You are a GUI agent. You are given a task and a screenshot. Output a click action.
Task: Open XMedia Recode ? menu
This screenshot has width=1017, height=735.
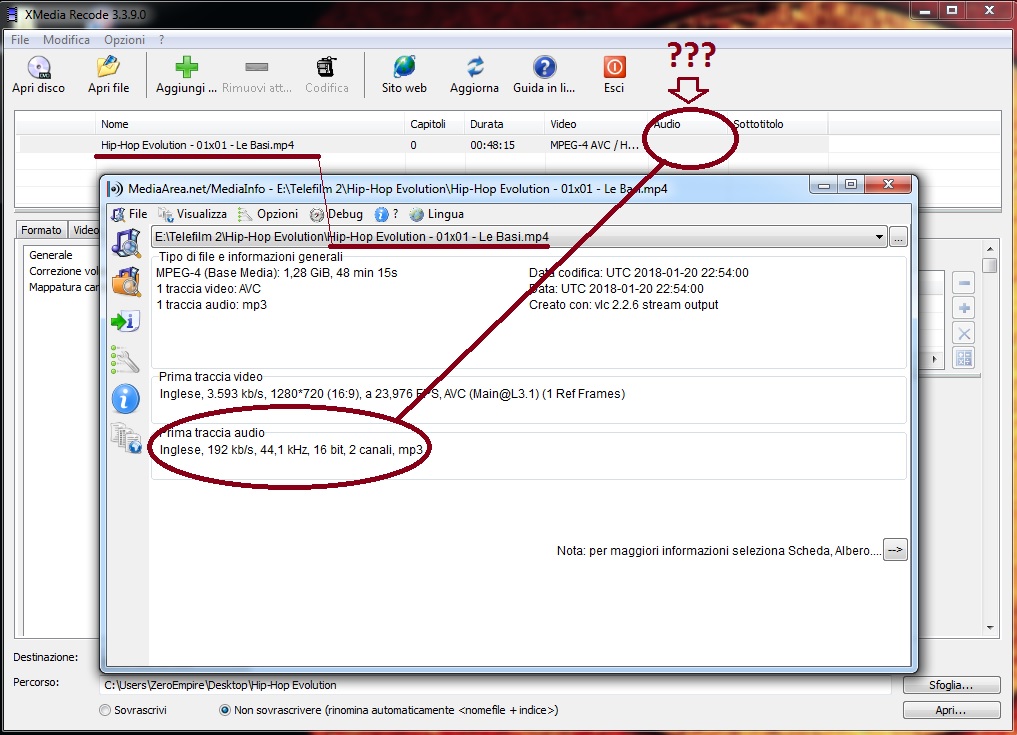click(162, 40)
